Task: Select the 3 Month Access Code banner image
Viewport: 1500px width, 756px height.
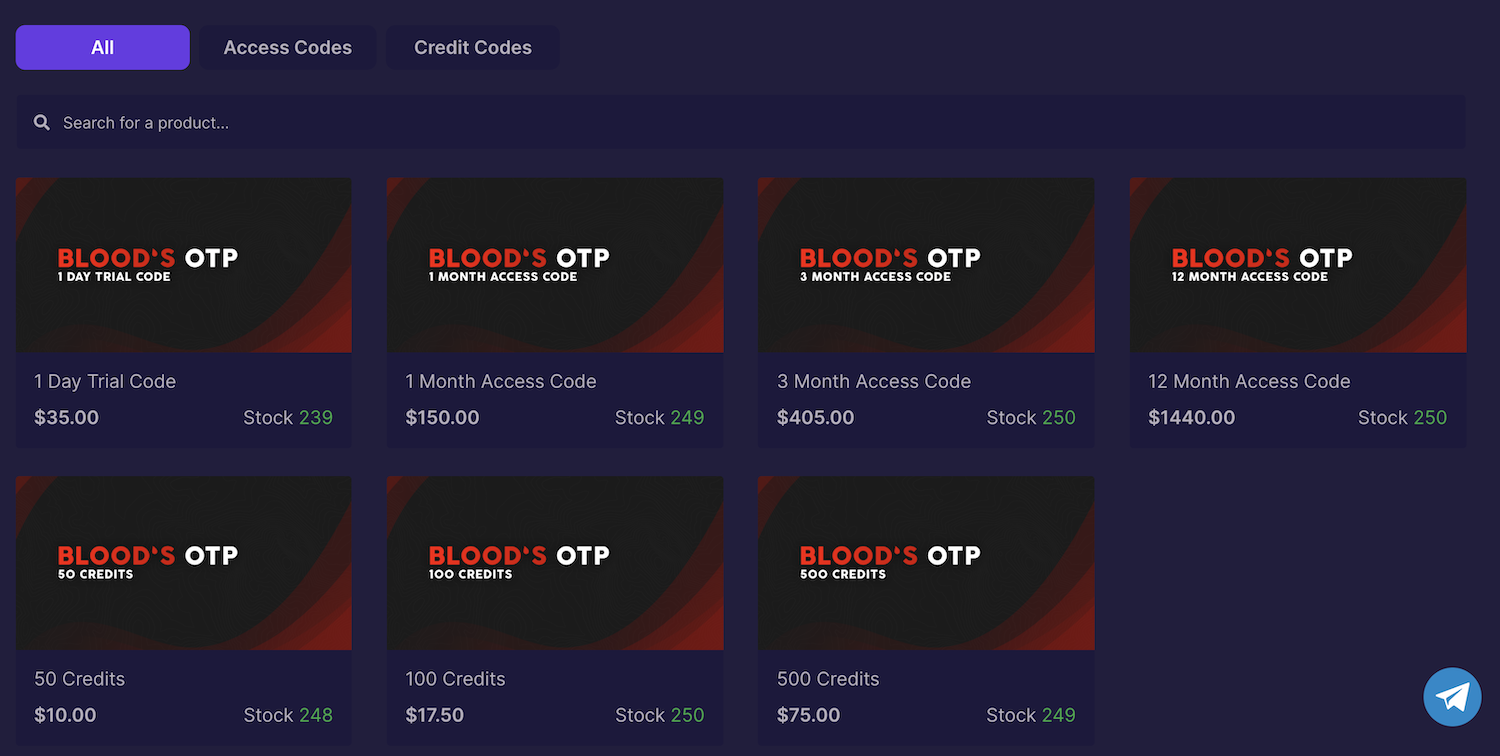Action: click(x=926, y=265)
